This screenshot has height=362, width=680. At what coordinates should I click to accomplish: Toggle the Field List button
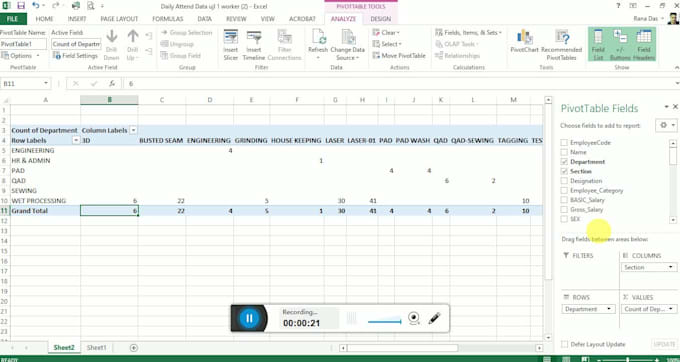pos(598,45)
